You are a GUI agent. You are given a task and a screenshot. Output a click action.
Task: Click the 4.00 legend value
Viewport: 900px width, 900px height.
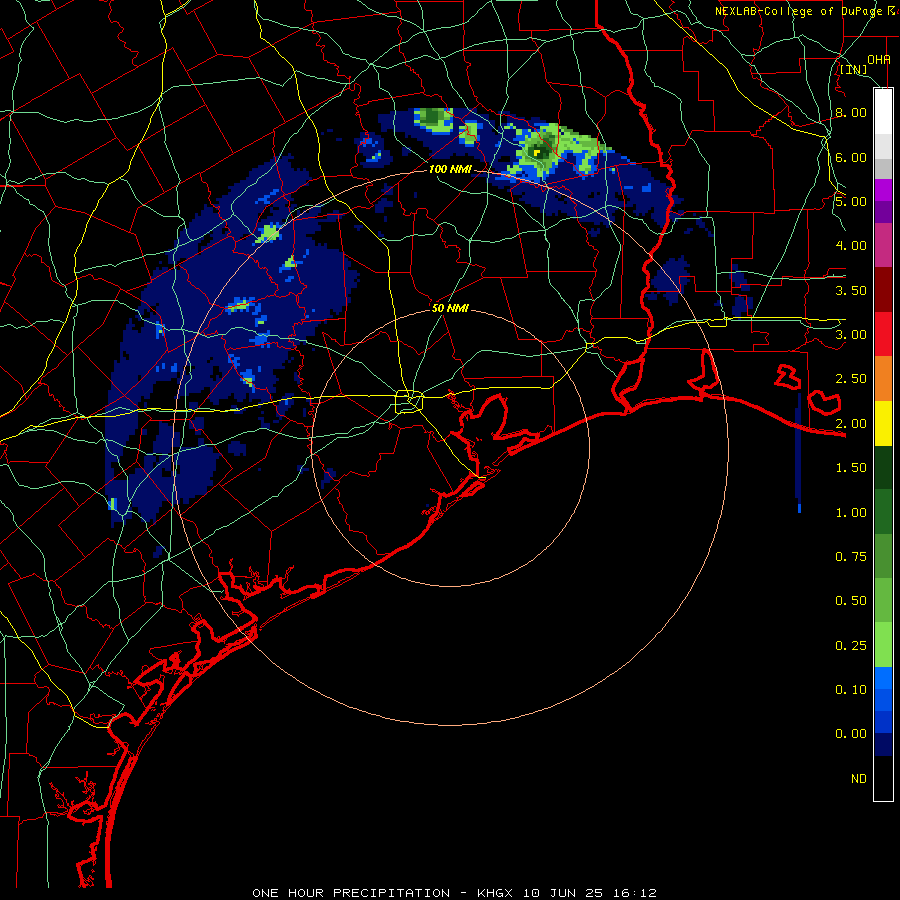(851, 246)
